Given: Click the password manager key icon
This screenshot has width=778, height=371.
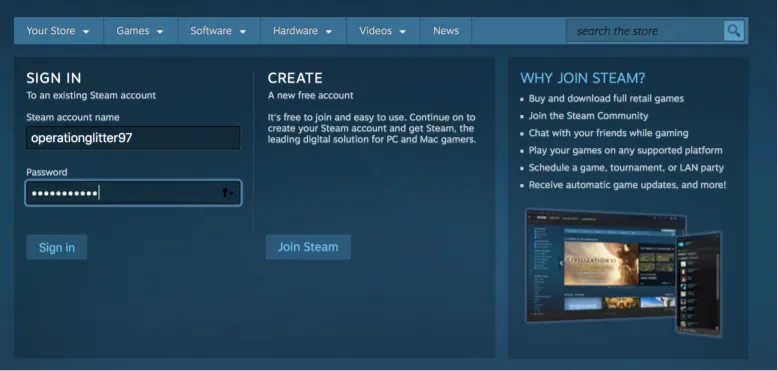Looking at the screenshot, I should point(227,193).
